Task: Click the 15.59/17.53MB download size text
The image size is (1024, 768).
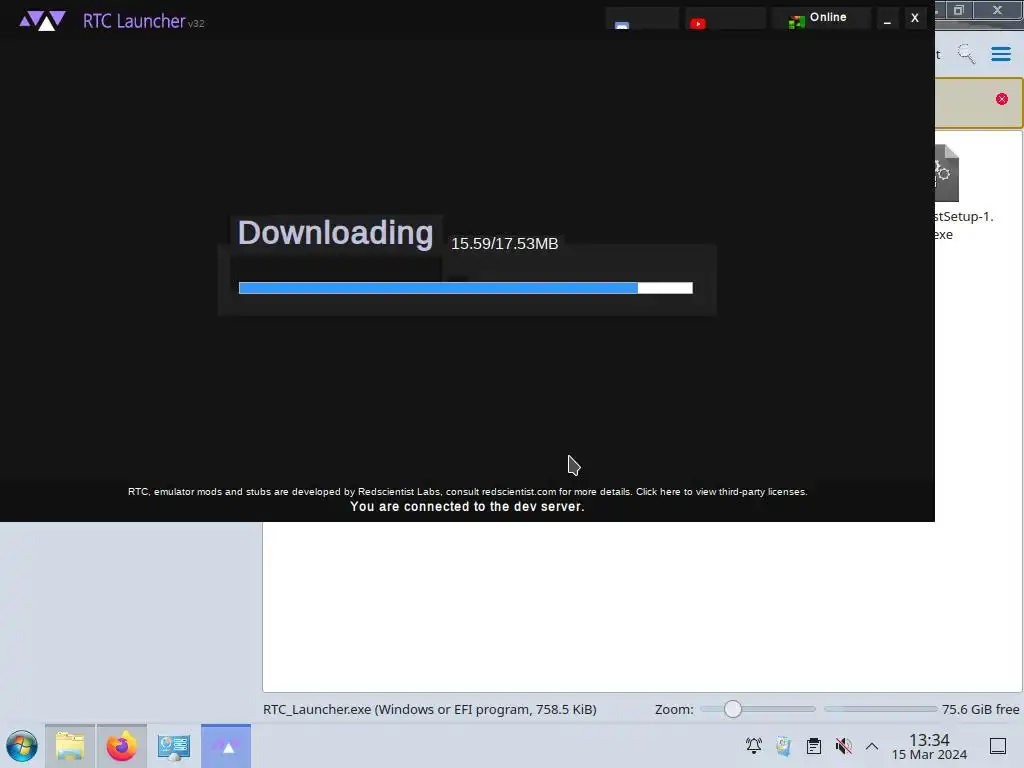Action: pyautogui.click(x=504, y=244)
